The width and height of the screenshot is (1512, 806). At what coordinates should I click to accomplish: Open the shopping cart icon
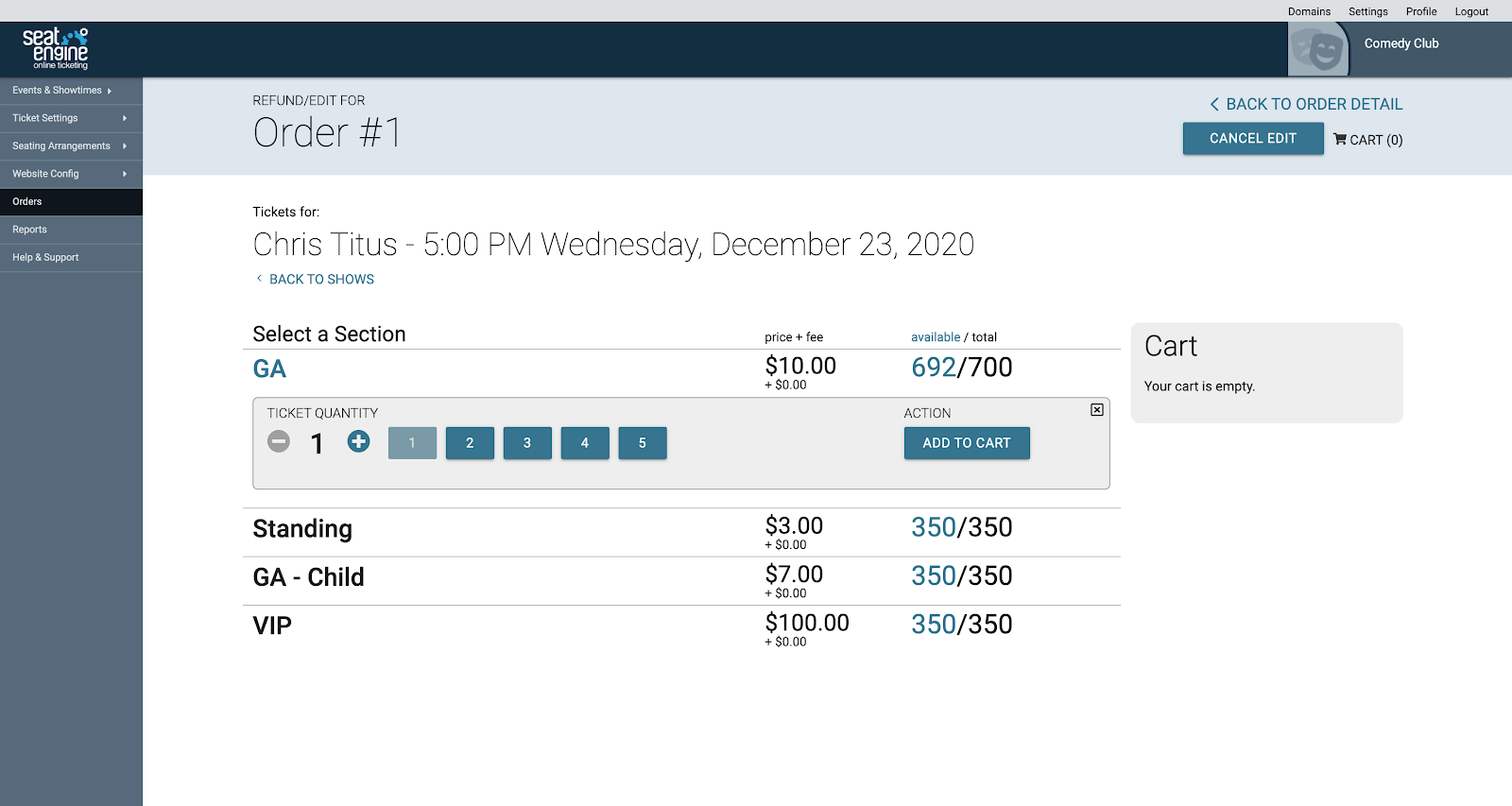1340,140
